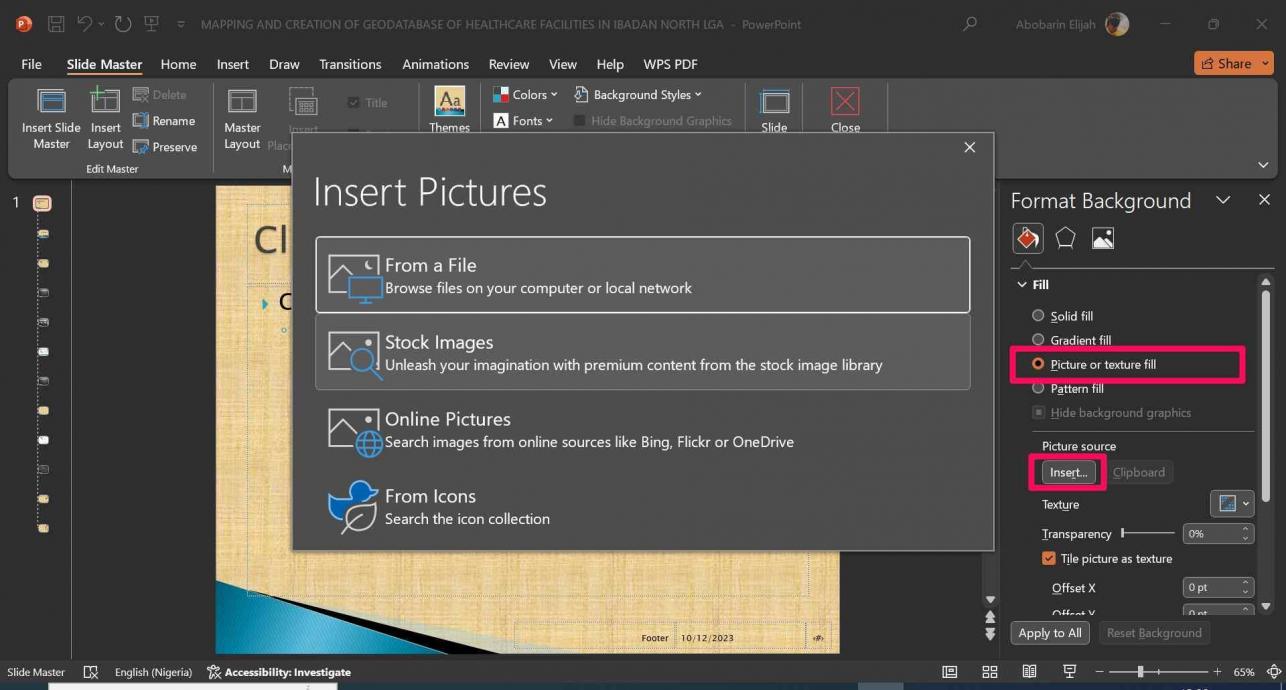Open the Texture picker dropdown
Image resolution: width=1286 pixels, height=690 pixels.
coord(1231,503)
